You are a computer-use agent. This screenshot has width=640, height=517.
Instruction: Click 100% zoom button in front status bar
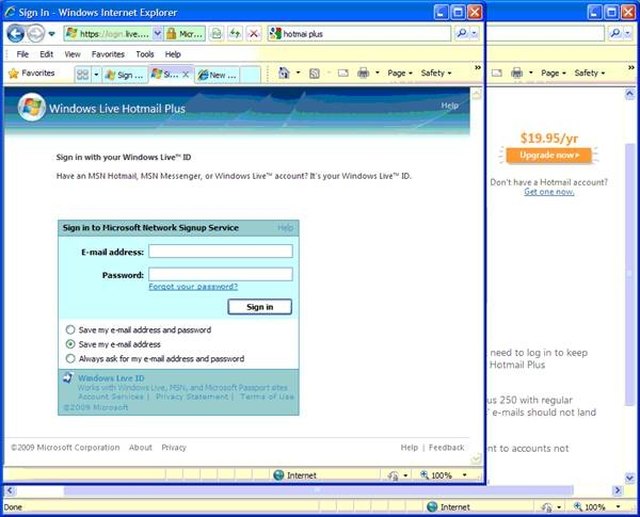click(x=436, y=475)
